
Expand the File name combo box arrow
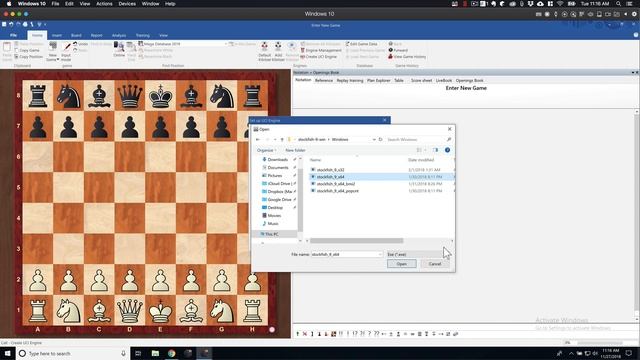pyautogui.click(x=380, y=254)
